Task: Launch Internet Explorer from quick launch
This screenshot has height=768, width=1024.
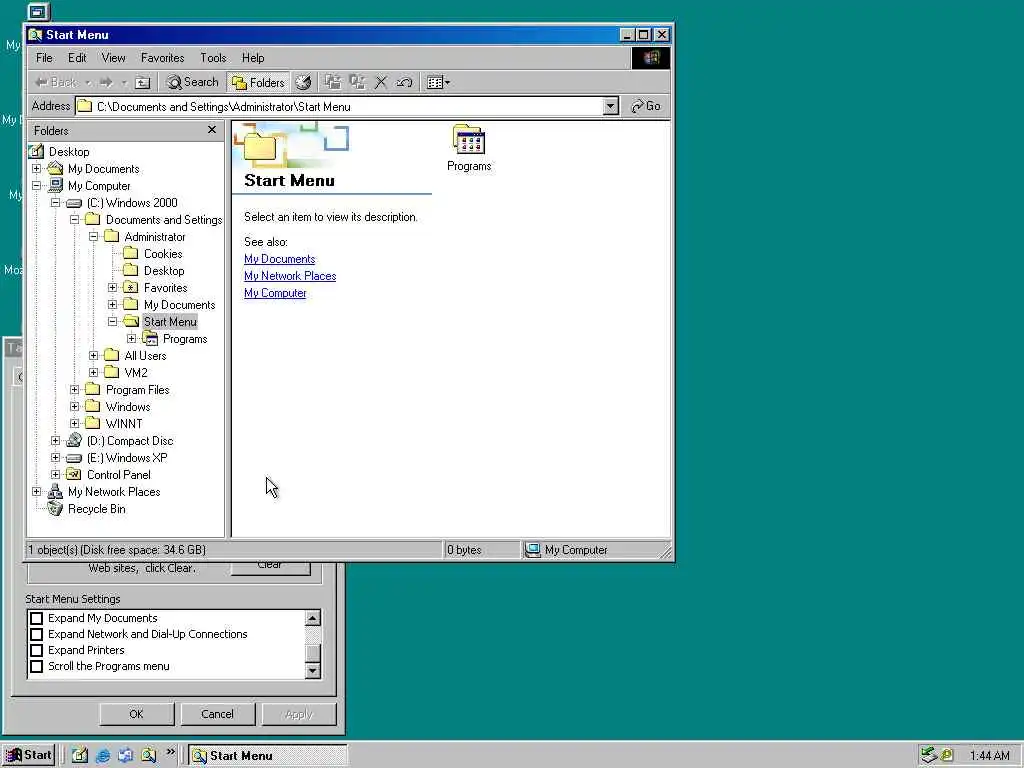Action: (x=103, y=756)
